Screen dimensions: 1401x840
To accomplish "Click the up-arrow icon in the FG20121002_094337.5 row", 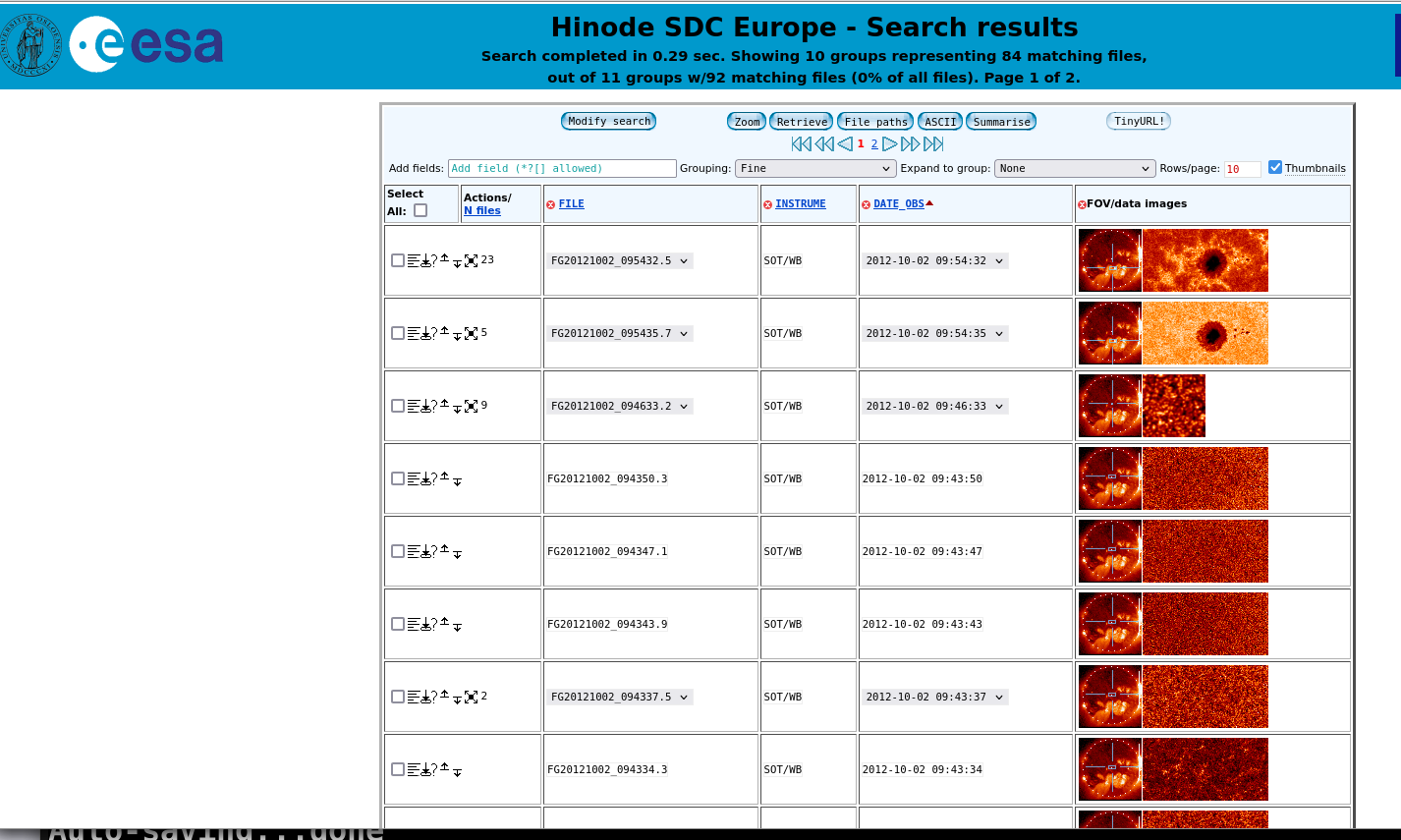I will point(444,695).
